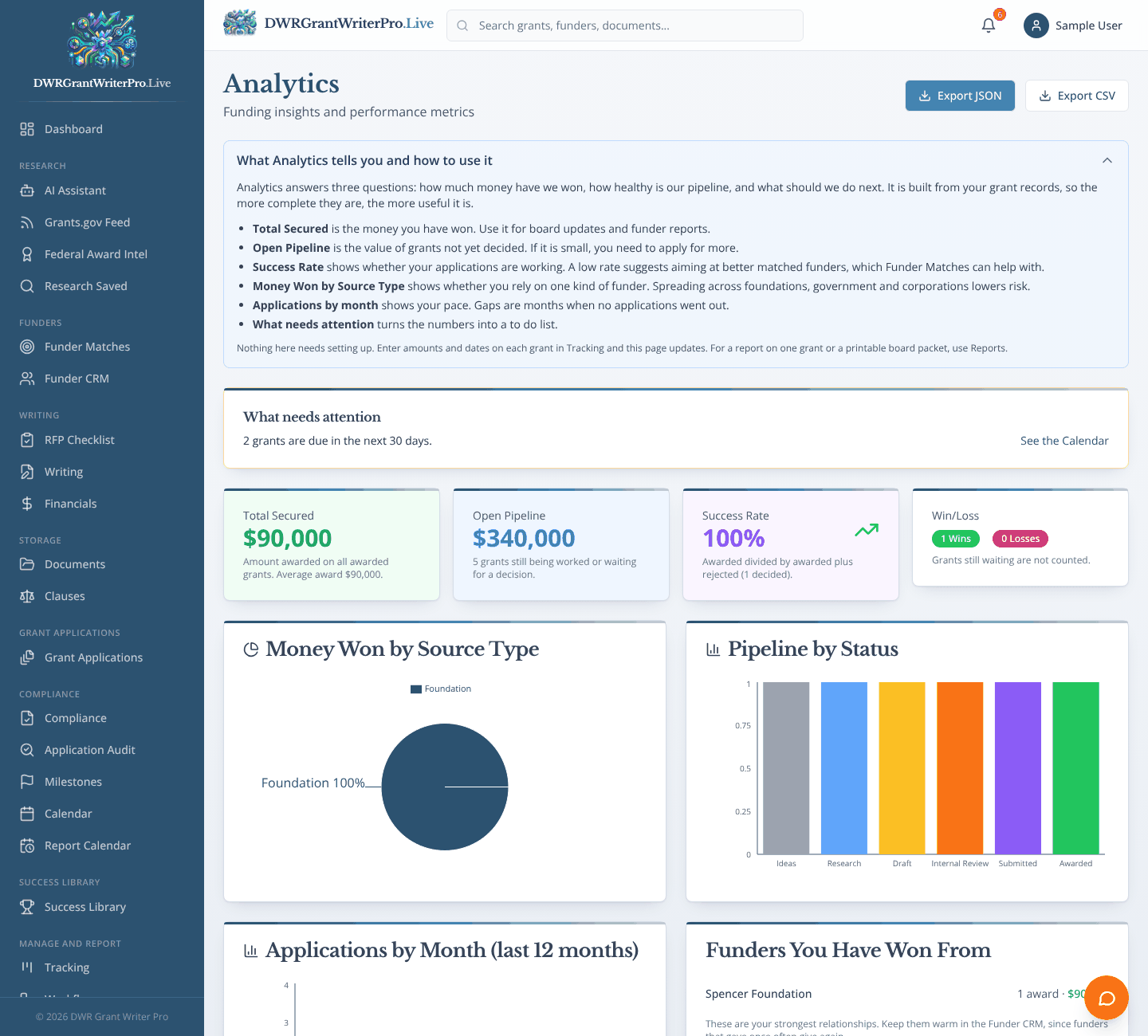Follow the See the Calendar link
1148x1036 pixels.
1064,441
